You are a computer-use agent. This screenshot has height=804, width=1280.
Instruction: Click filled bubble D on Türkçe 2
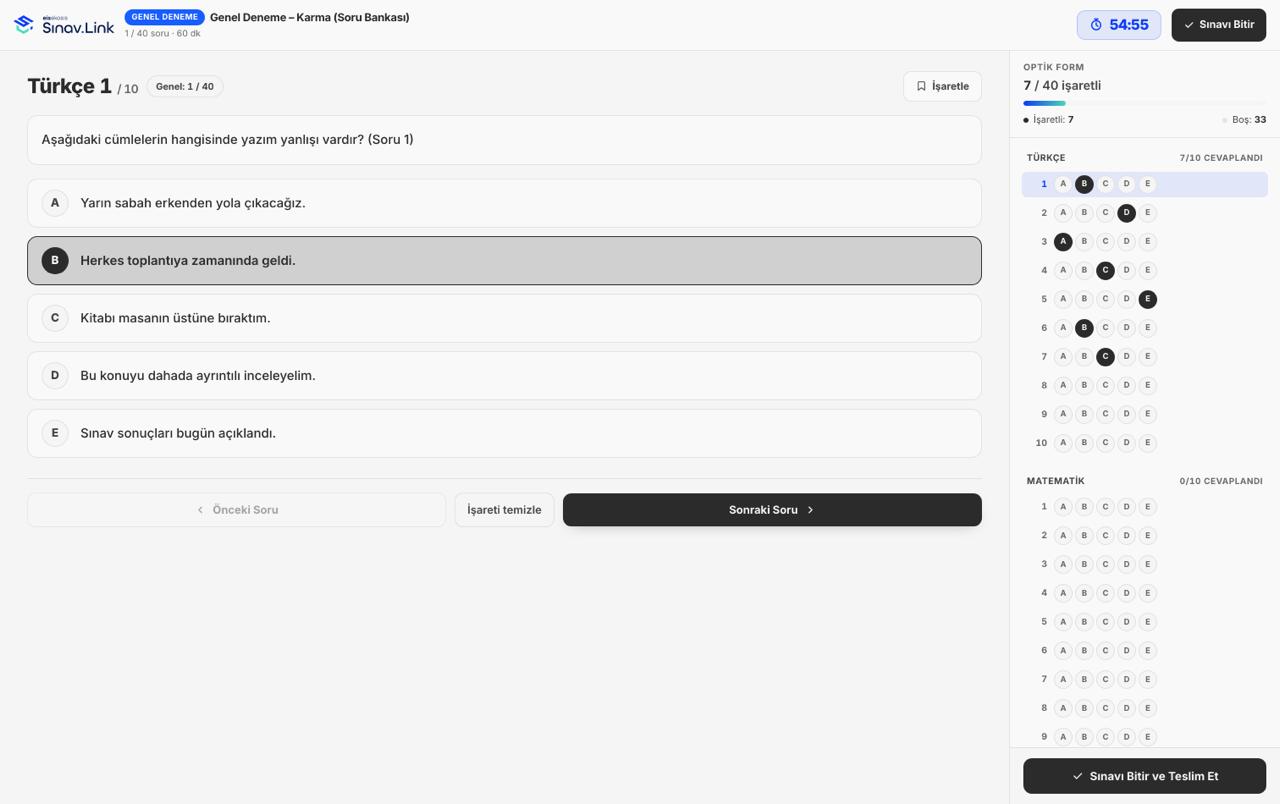tap(1126, 213)
